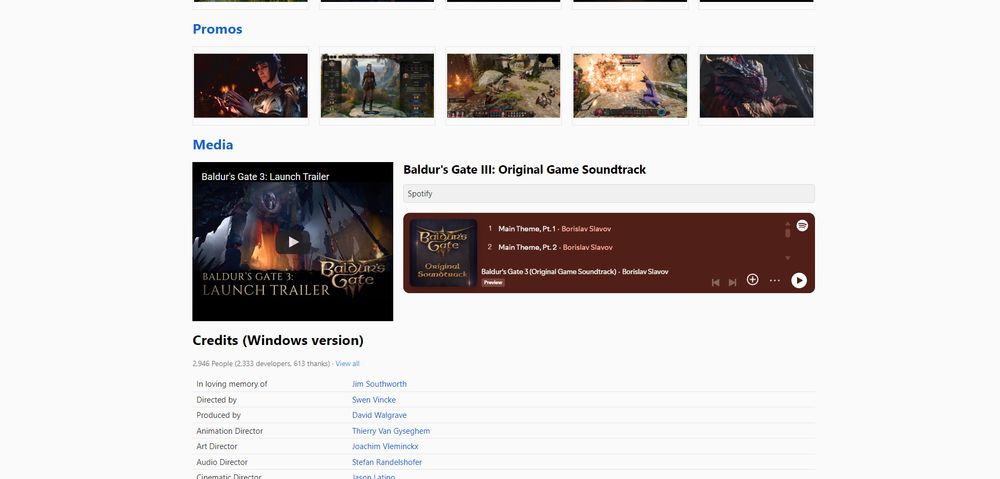1000x479 pixels.
Task: Open Thierry Van Gyseghem's profile link
Action: pos(391,431)
